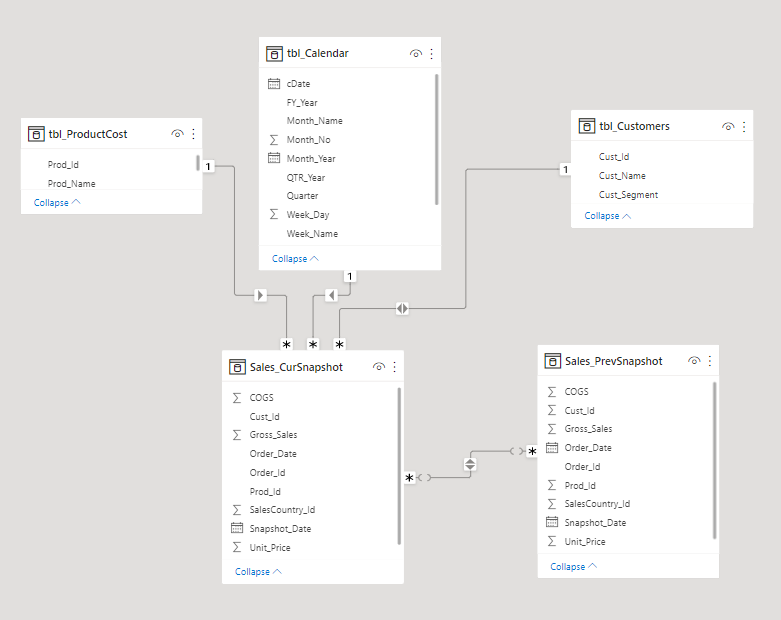Click the tbl_Calendar field list scrollbar
The width and height of the screenshot is (781, 620).
437,140
